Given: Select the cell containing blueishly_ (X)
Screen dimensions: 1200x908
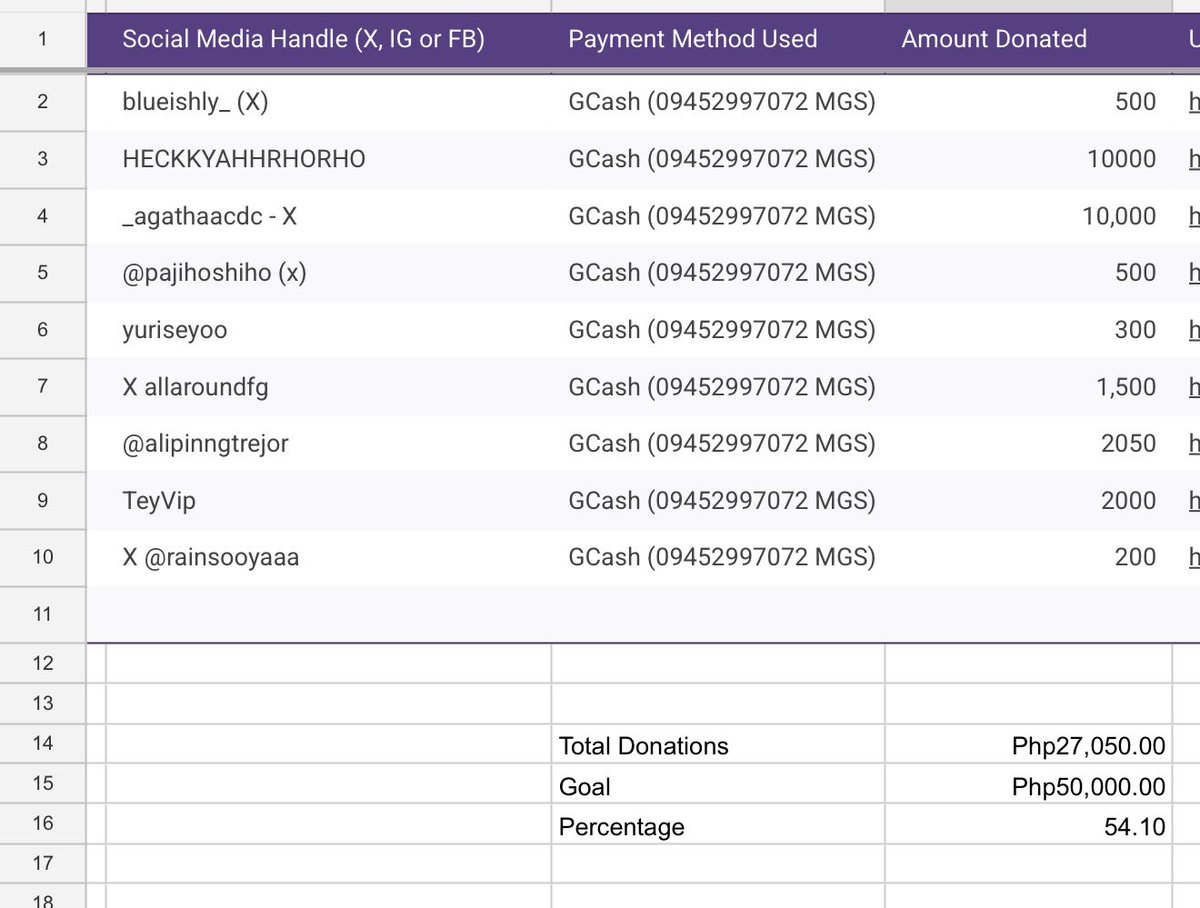Looking at the screenshot, I should (x=328, y=102).
